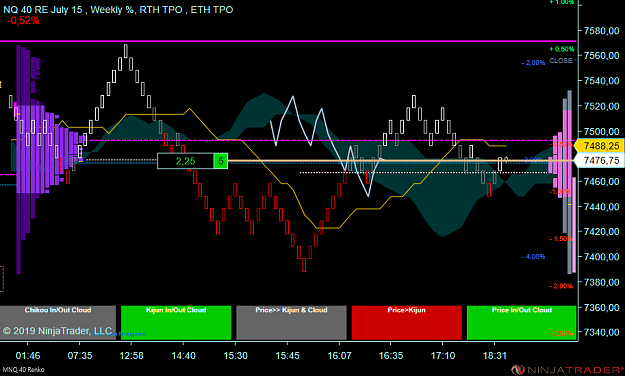Click the CLOSE level label
This screenshot has width=625, height=376.
pos(561,61)
